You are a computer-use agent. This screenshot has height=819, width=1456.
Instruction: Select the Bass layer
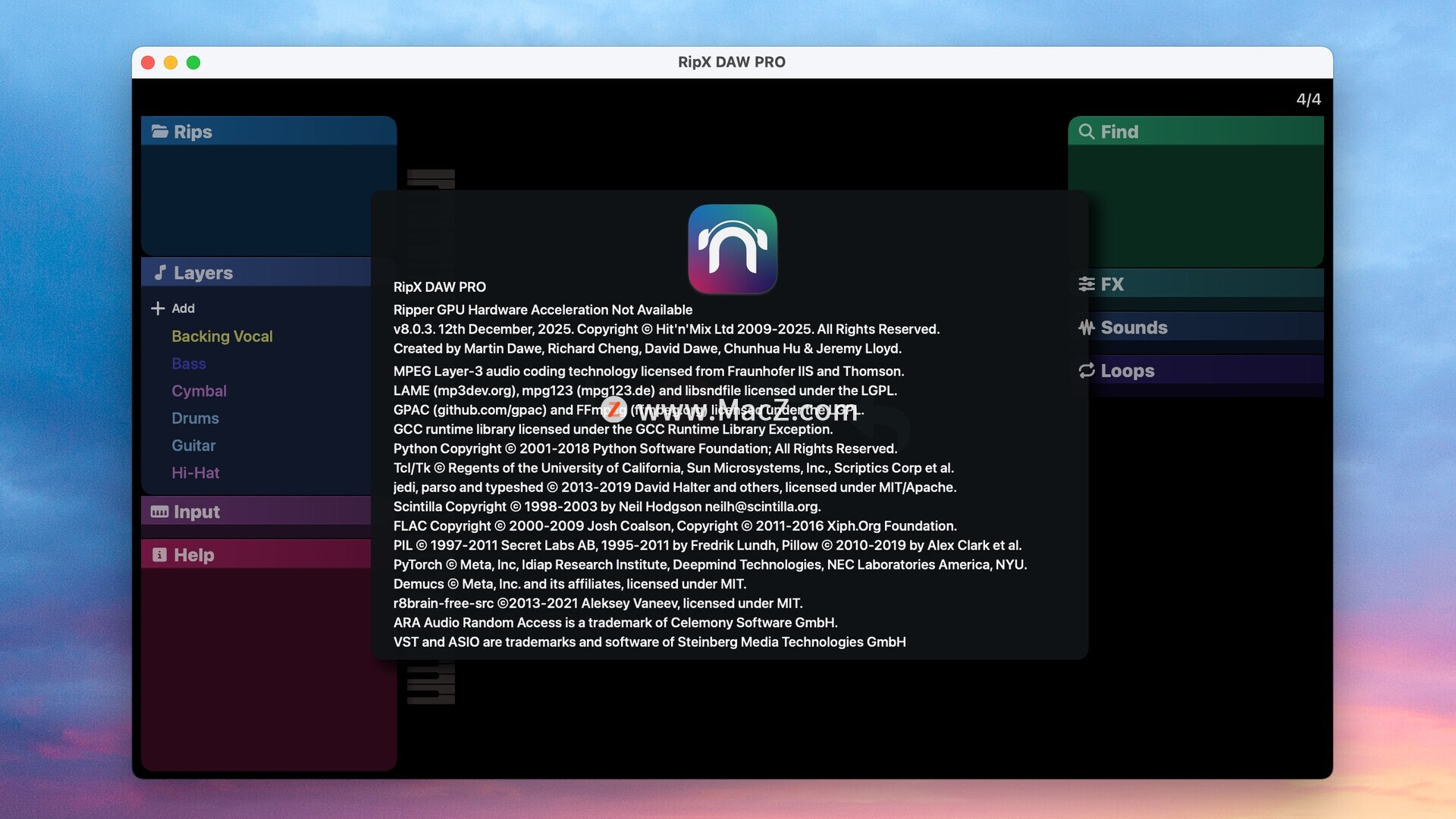click(188, 363)
